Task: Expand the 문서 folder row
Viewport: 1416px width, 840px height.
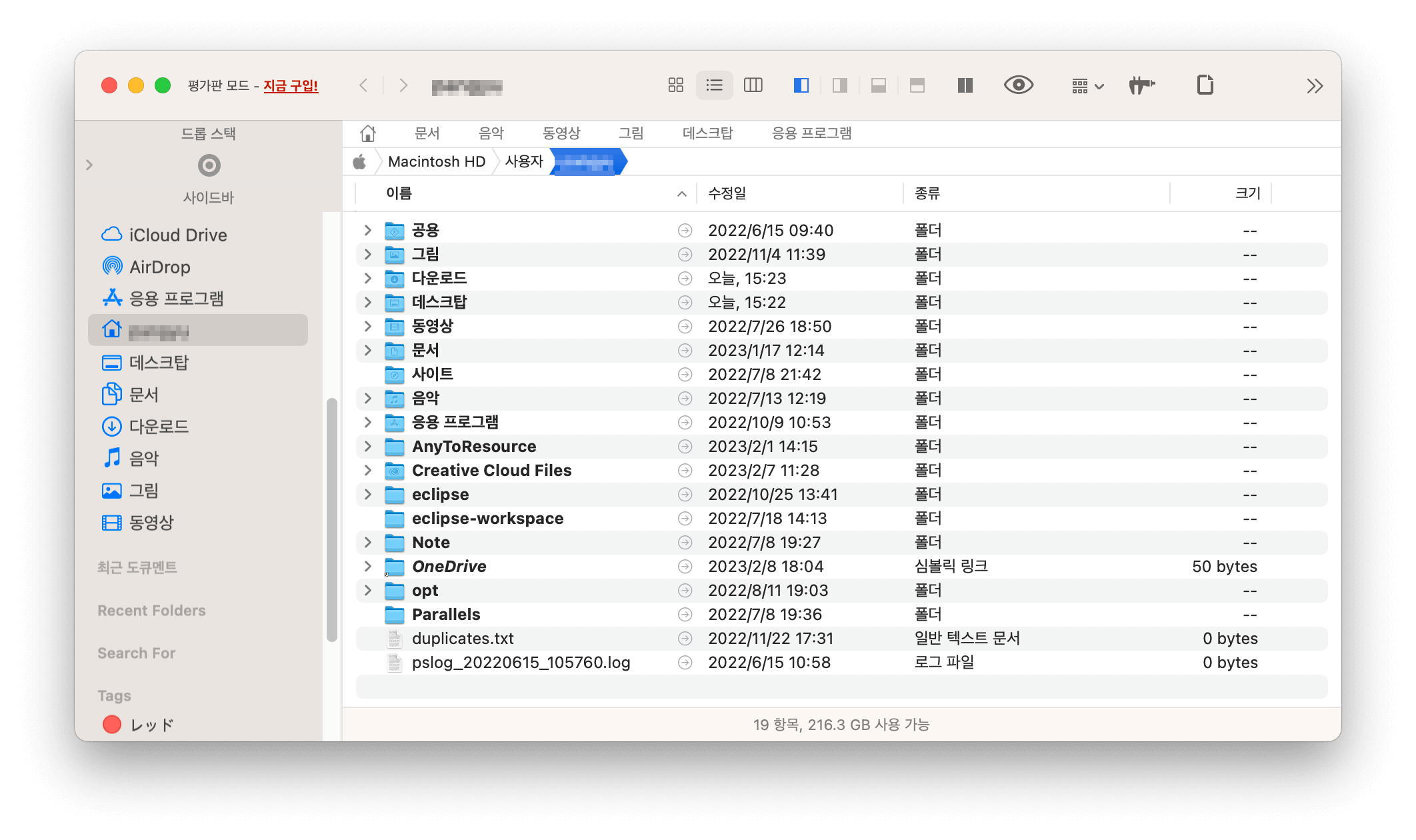Action: click(x=367, y=350)
